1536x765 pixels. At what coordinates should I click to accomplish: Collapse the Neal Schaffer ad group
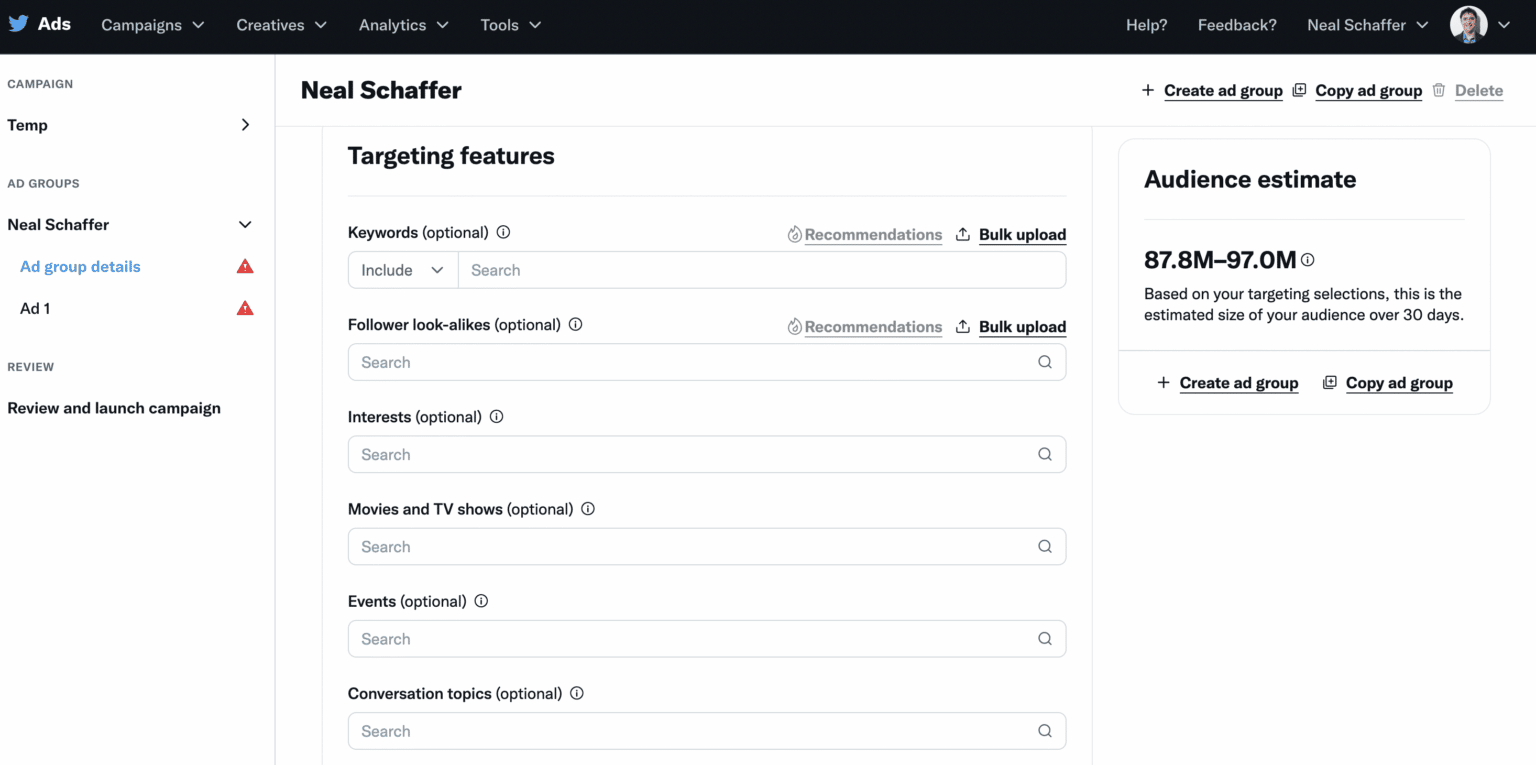point(245,225)
